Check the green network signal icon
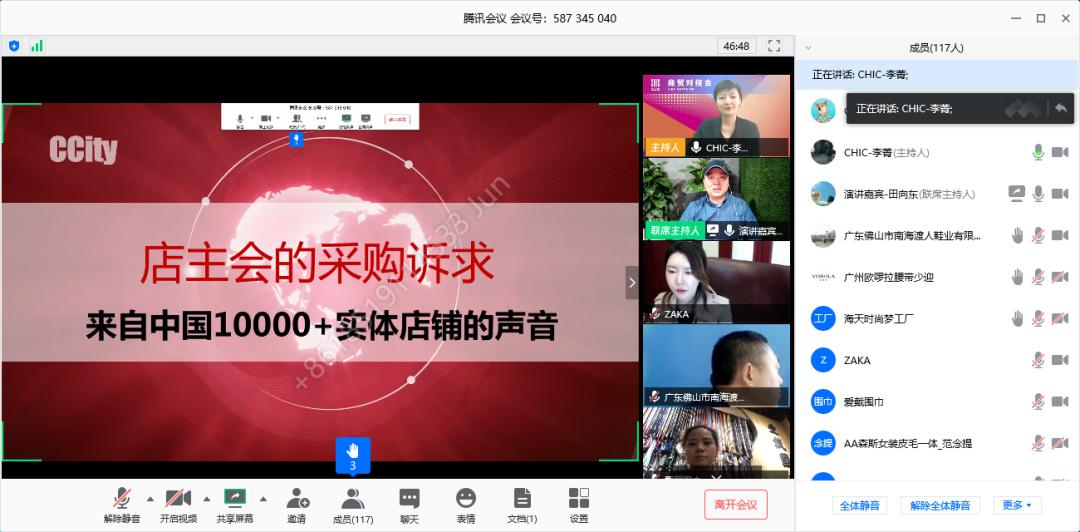 coord(37,46)
